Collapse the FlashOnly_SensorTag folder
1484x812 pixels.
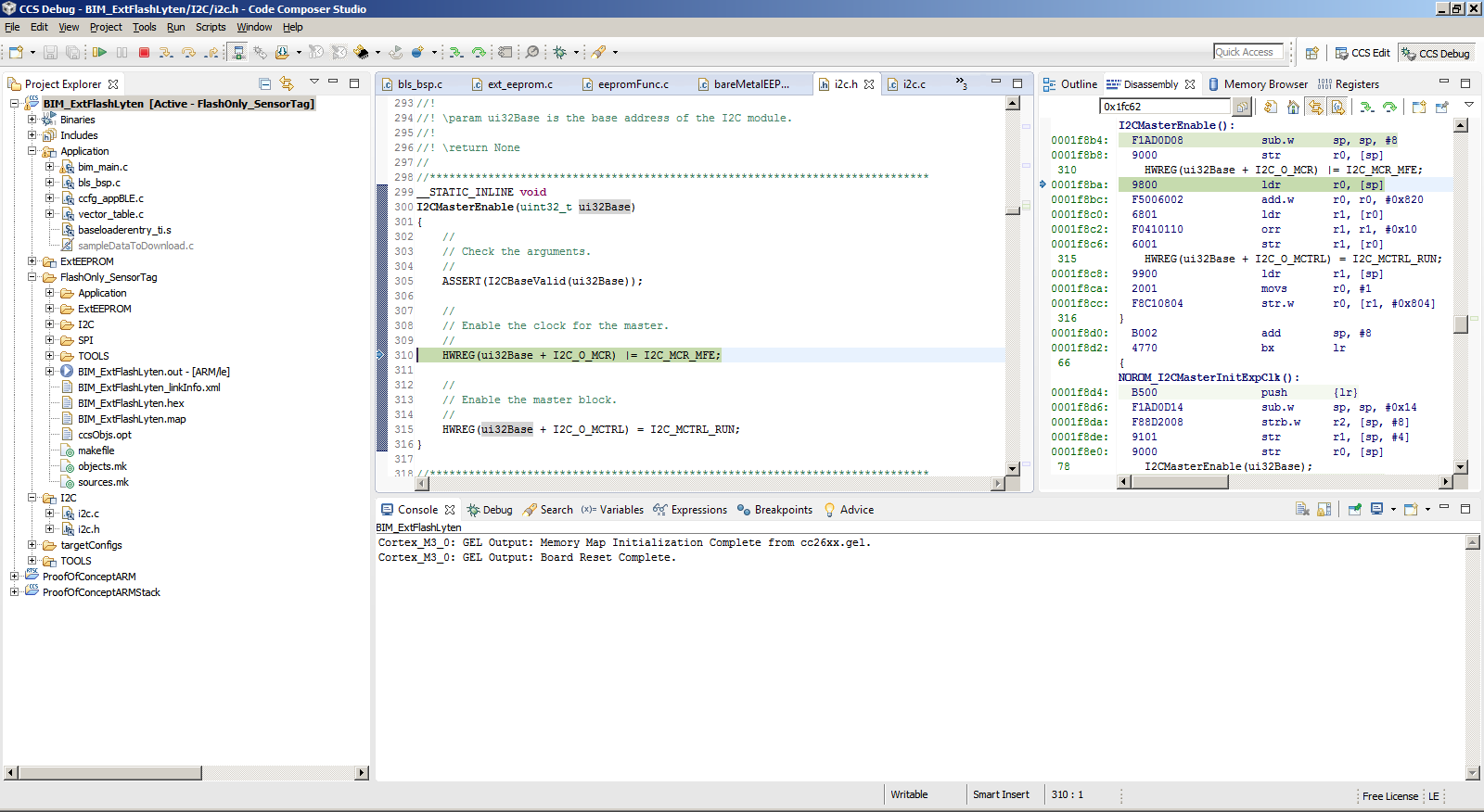pyautogui.click(x=32, y=277)
